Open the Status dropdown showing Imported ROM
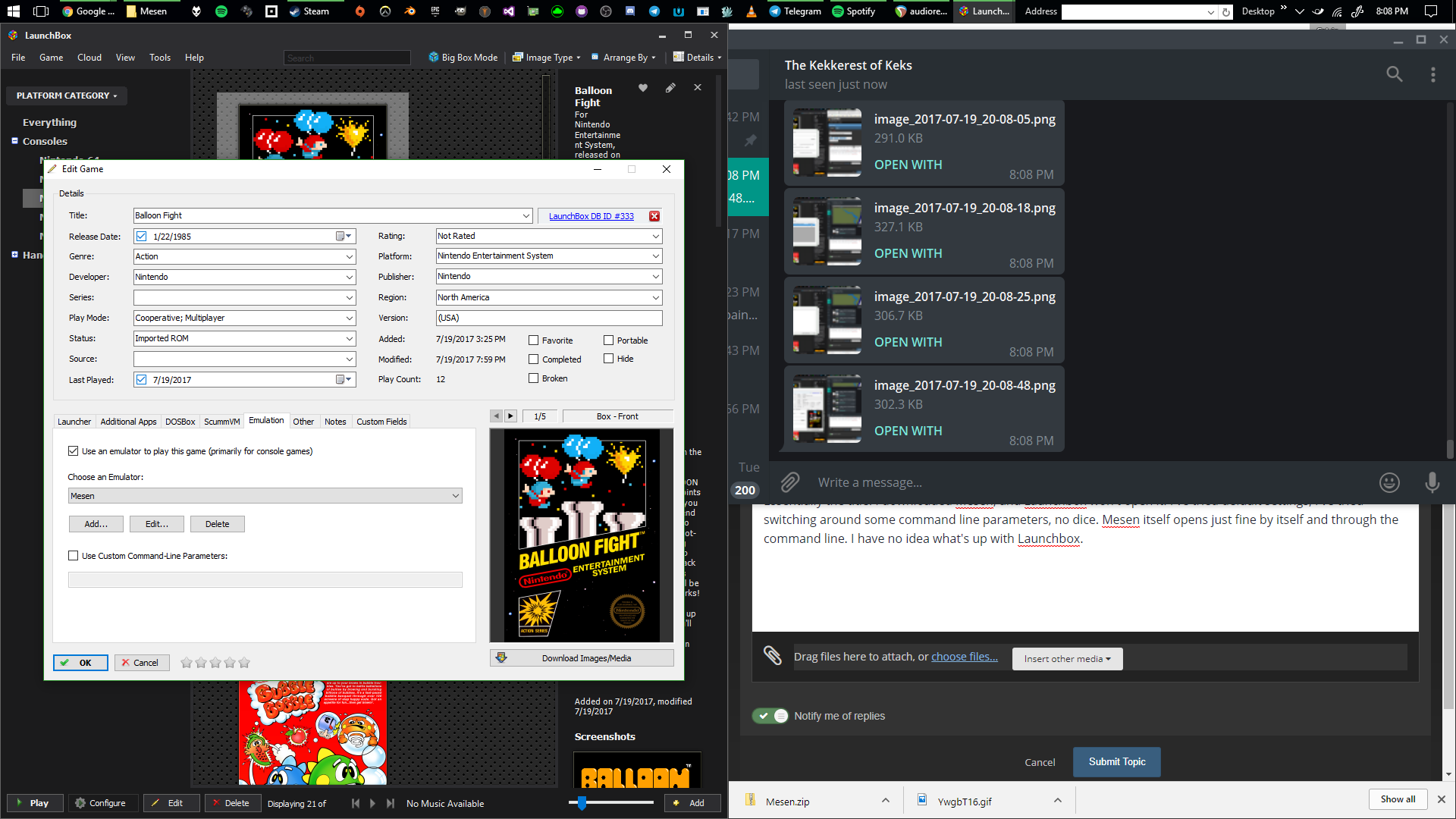1456x819 pixels. (349, 339)
